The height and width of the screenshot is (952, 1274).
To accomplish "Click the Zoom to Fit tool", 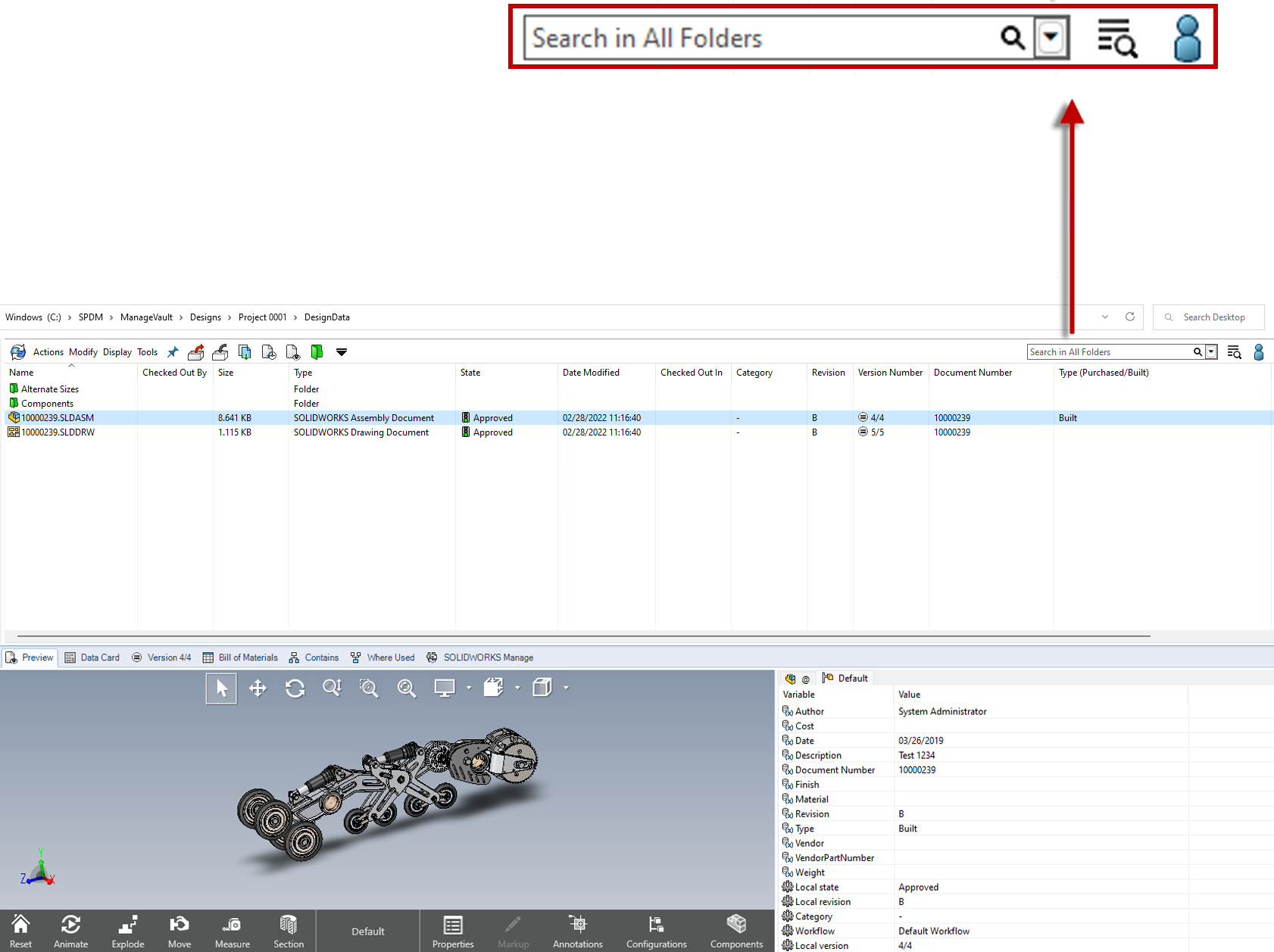I will [407, 688].
